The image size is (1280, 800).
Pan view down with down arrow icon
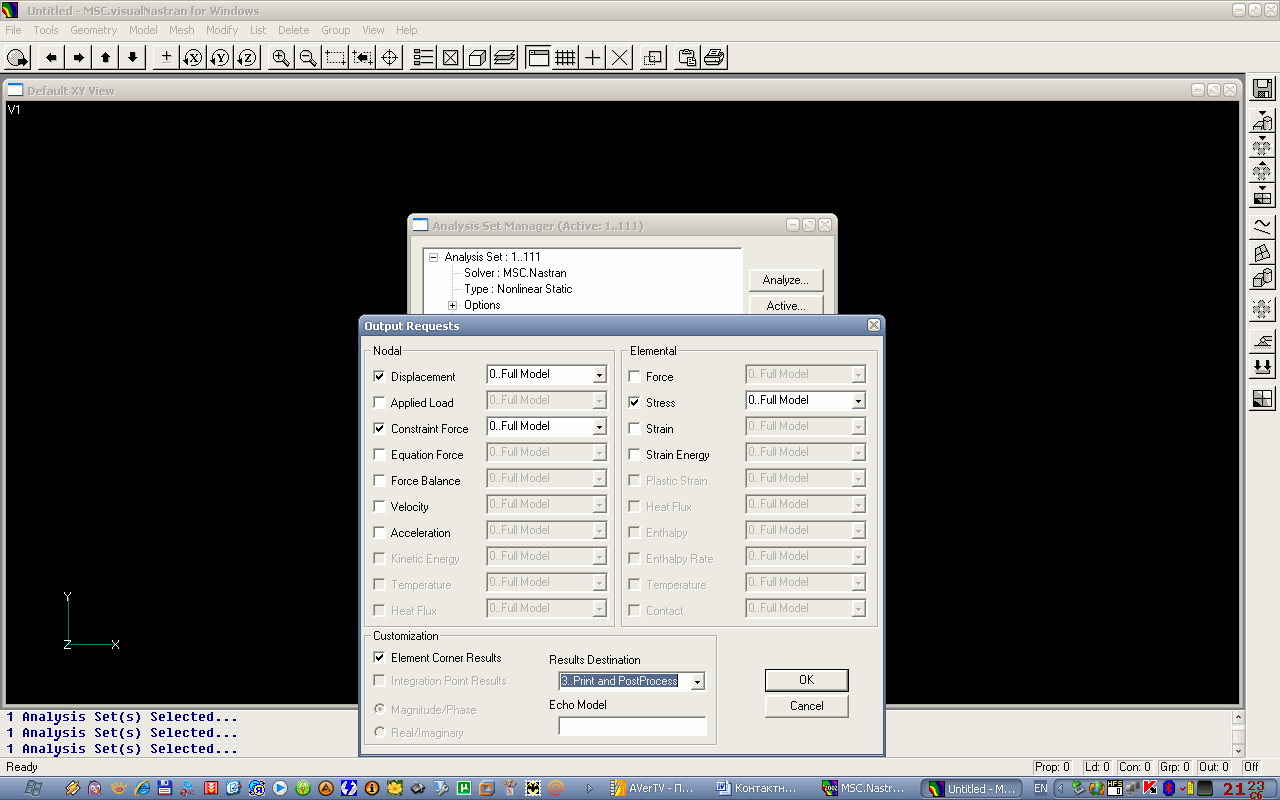coord(132,58)
